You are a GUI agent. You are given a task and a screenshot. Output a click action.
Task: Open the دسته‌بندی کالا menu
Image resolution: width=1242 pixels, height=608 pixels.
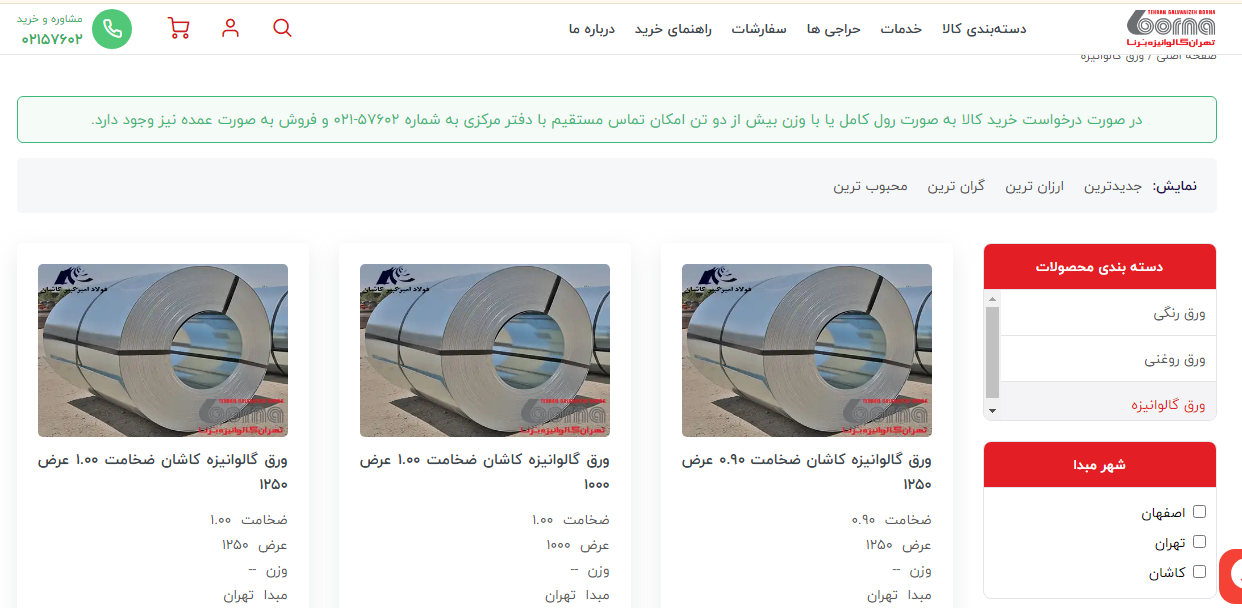(984, 29)
